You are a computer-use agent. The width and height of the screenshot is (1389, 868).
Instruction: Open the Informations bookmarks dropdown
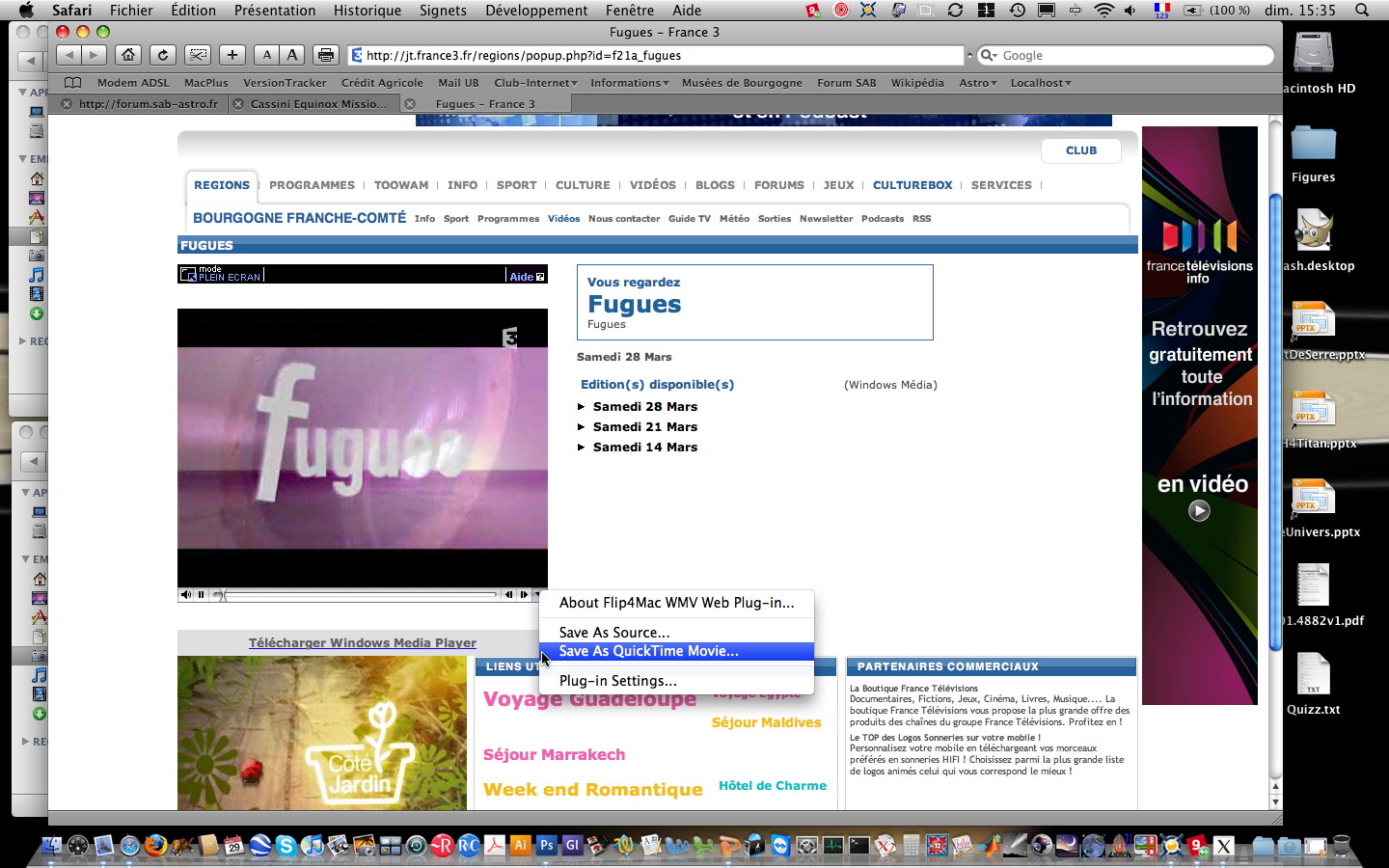629,83
